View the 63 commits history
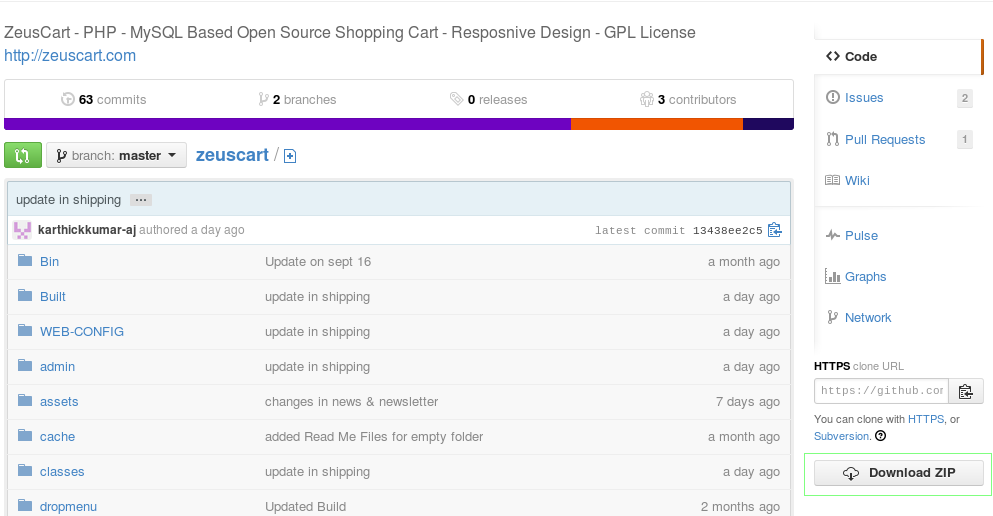This screenshot has width=993, height=516. (x=104, y=99)
